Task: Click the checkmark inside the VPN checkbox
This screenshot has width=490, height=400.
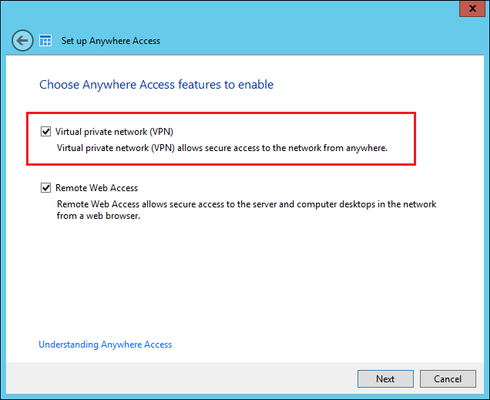Action: click(x=46, y=131)
